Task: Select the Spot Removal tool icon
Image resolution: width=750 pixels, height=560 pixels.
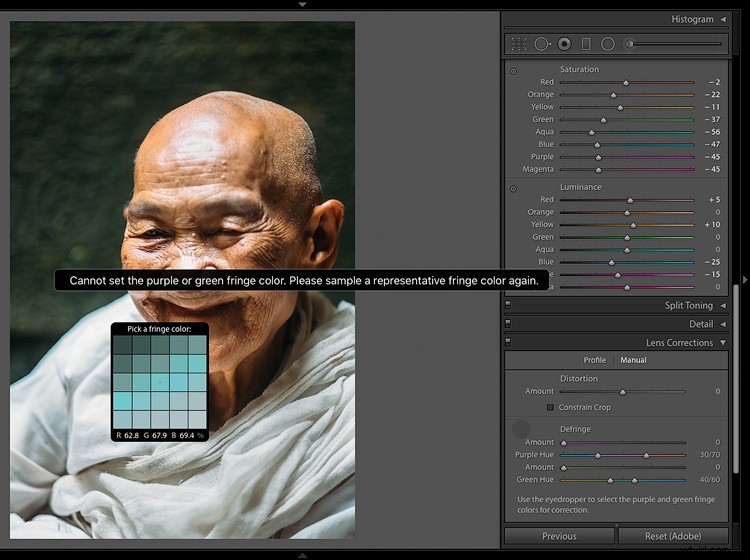Action: coord(542,44)
